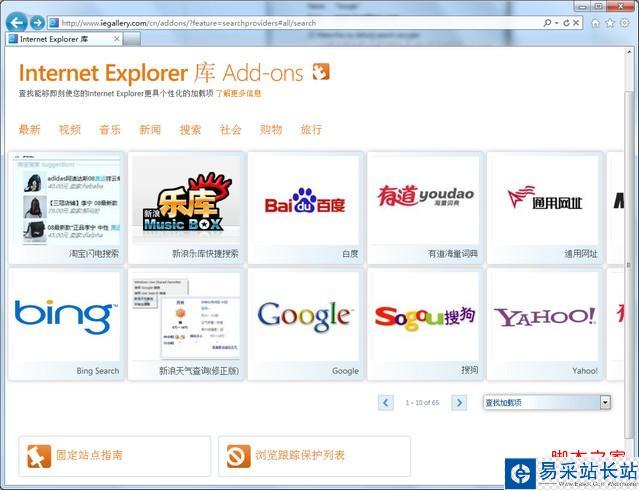Select the 社会 category
The height and width of the screenshot is (490, 639).
(231, 130)
